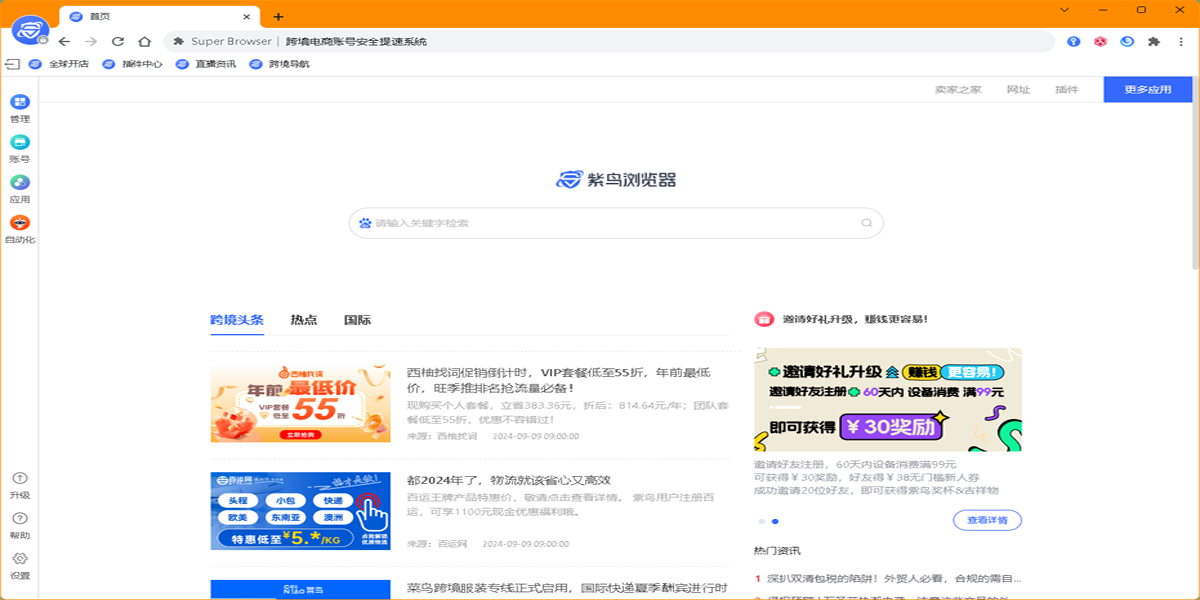Open the 自动化 sidebar tool

(20, 223)
